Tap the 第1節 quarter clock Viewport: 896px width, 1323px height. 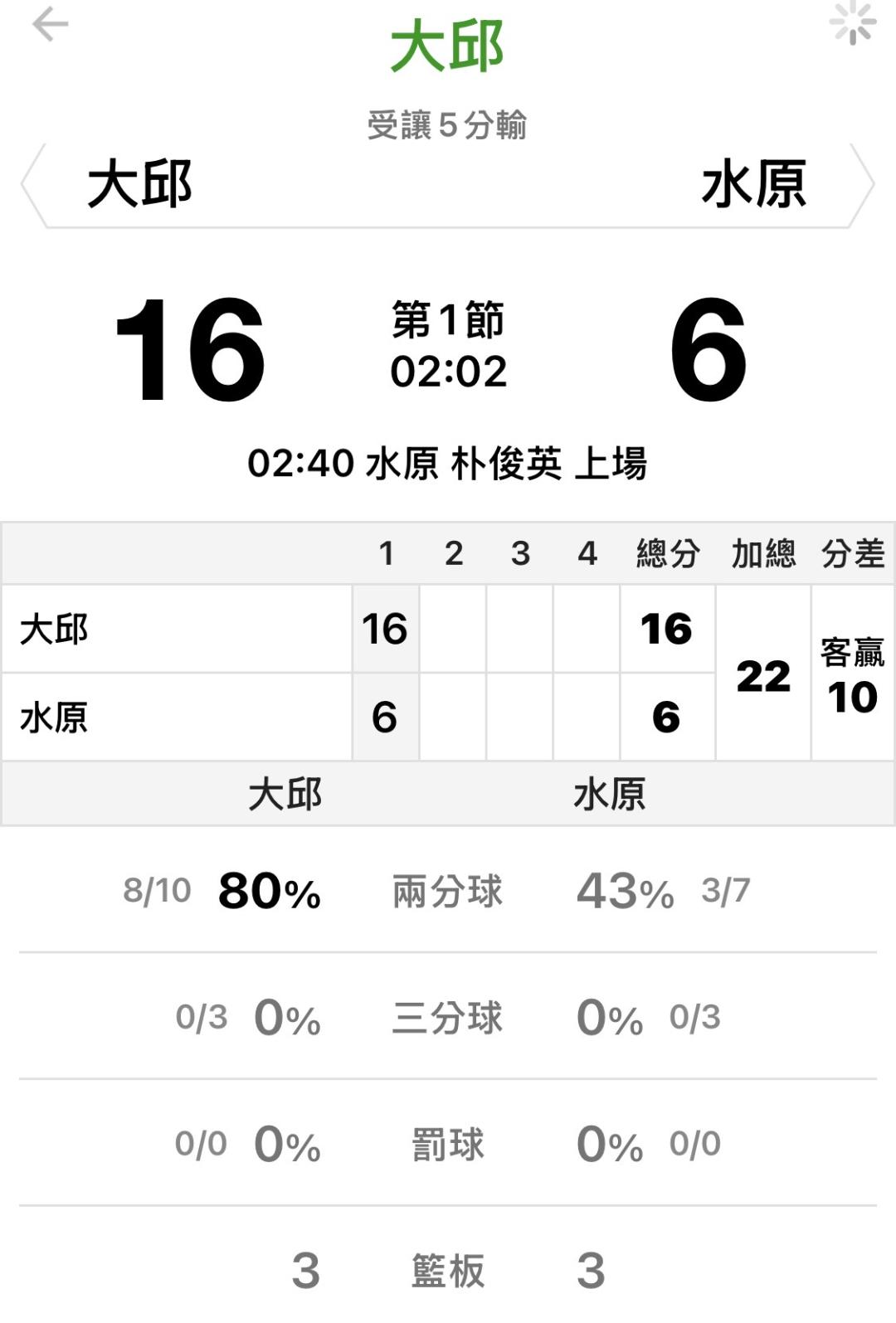[448, 346]
